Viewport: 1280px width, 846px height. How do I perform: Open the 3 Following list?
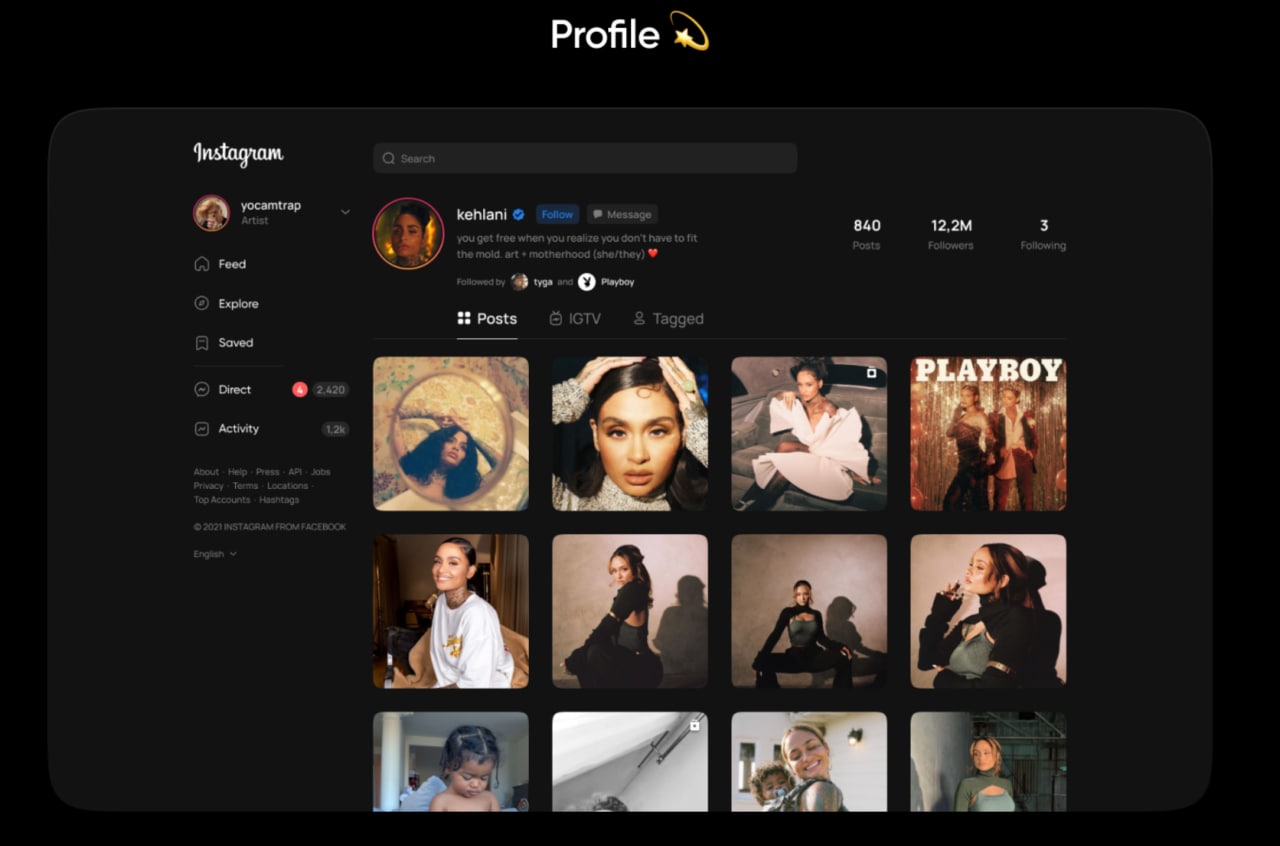pyautogui.click(x=1043, y=234)
